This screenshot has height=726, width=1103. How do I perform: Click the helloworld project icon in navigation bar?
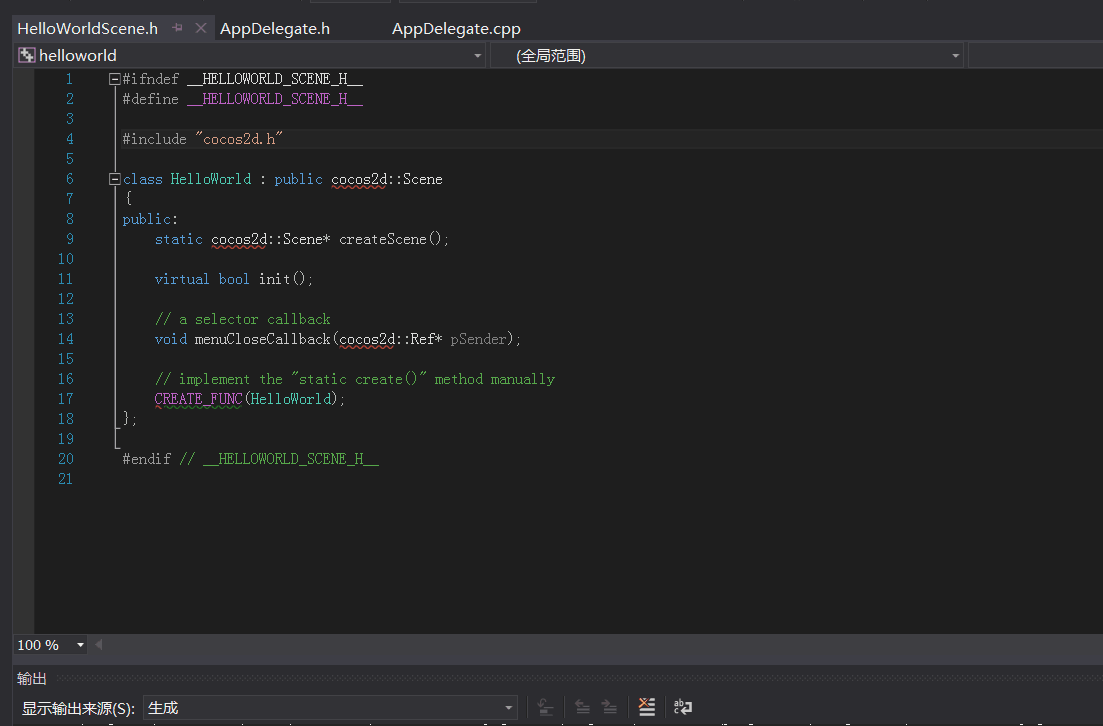pos(27,56)
